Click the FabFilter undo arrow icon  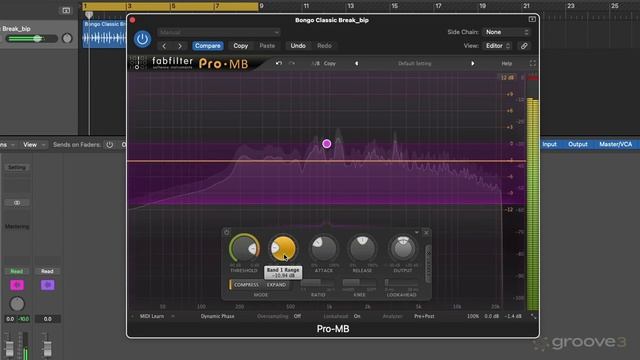tap(279, 64)
